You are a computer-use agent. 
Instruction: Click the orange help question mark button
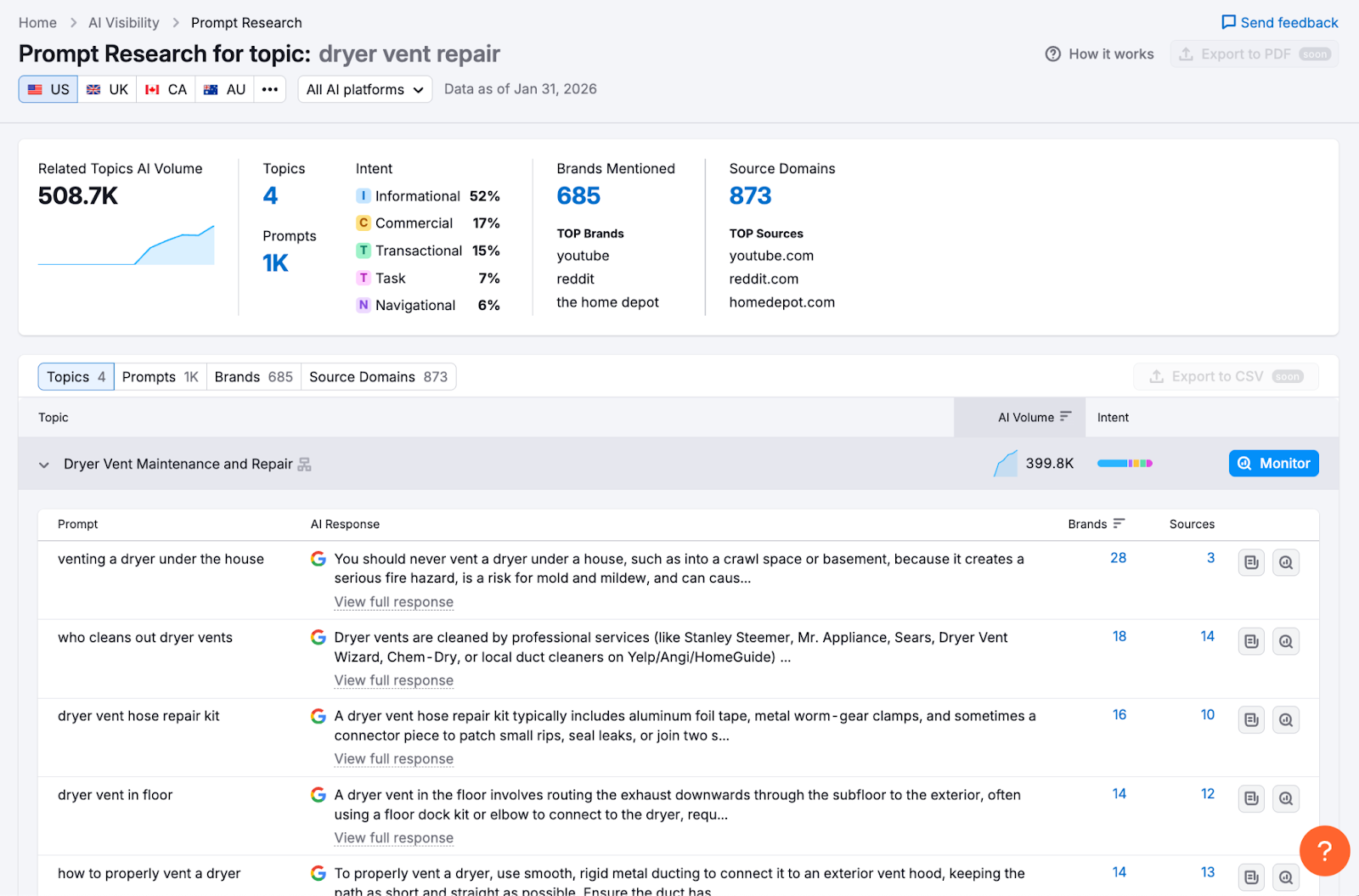1324,850
